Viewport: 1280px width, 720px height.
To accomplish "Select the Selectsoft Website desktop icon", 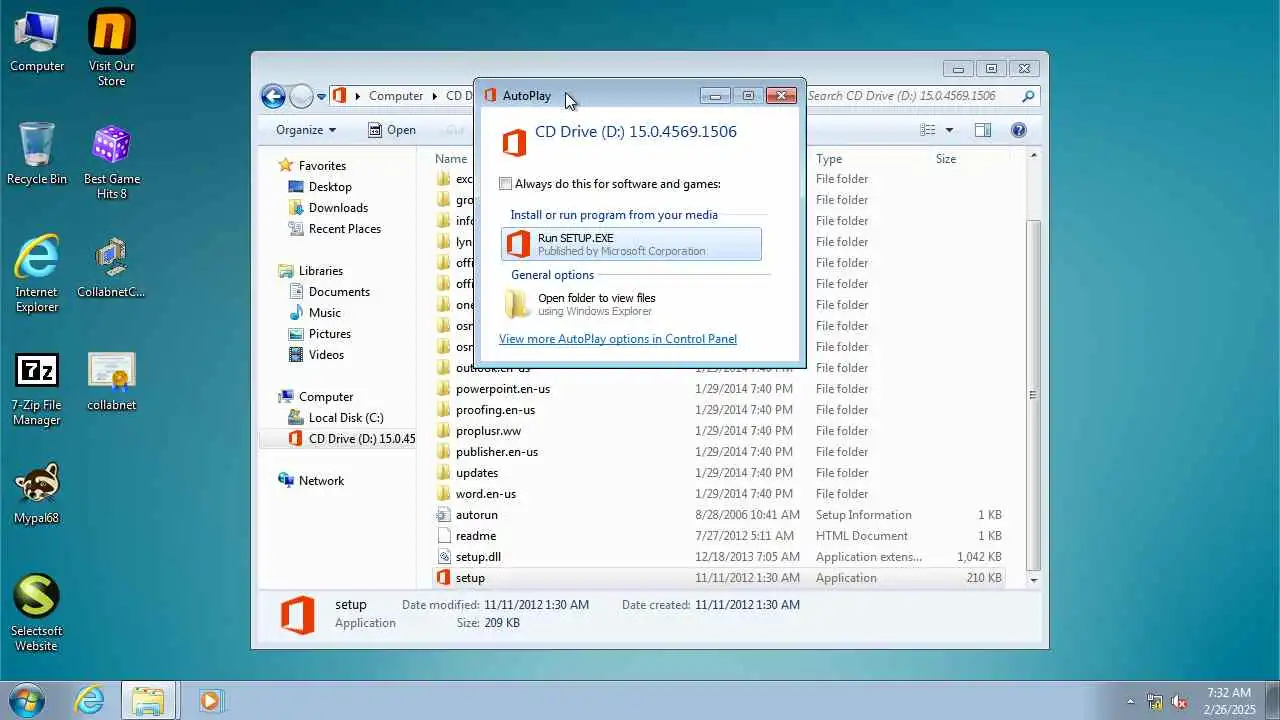I will pyautogui.click(x=37, y=613).
